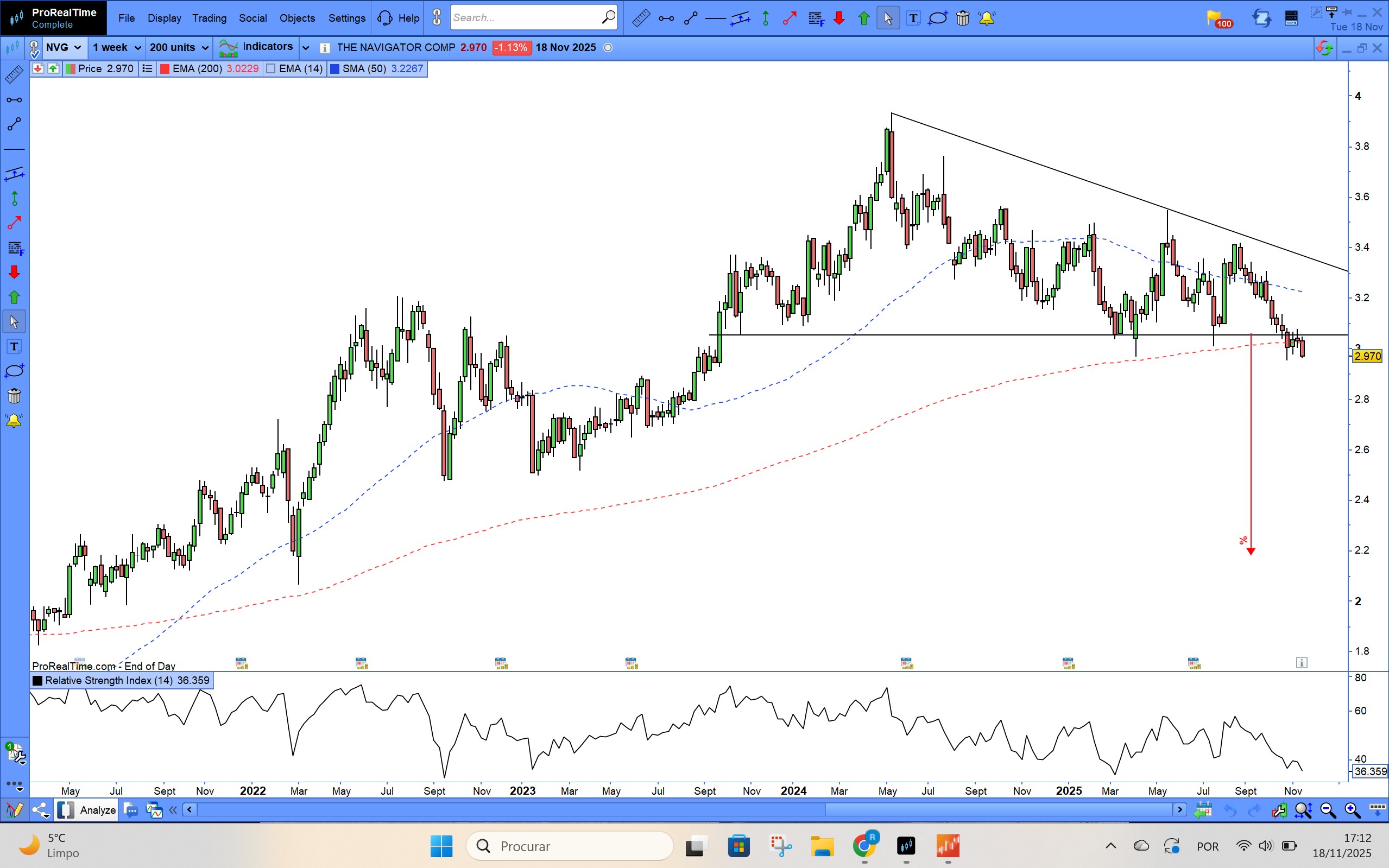Click the trash can delete objects icon
Viewport: 1389px width, 868px height.
click(963, 18)
